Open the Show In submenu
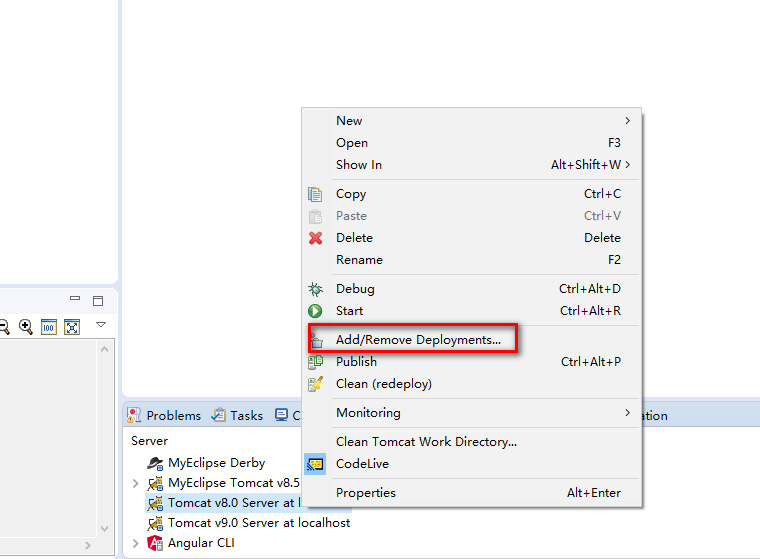The width and height of the screenshot is (760, 559). [x=472, y=165]
